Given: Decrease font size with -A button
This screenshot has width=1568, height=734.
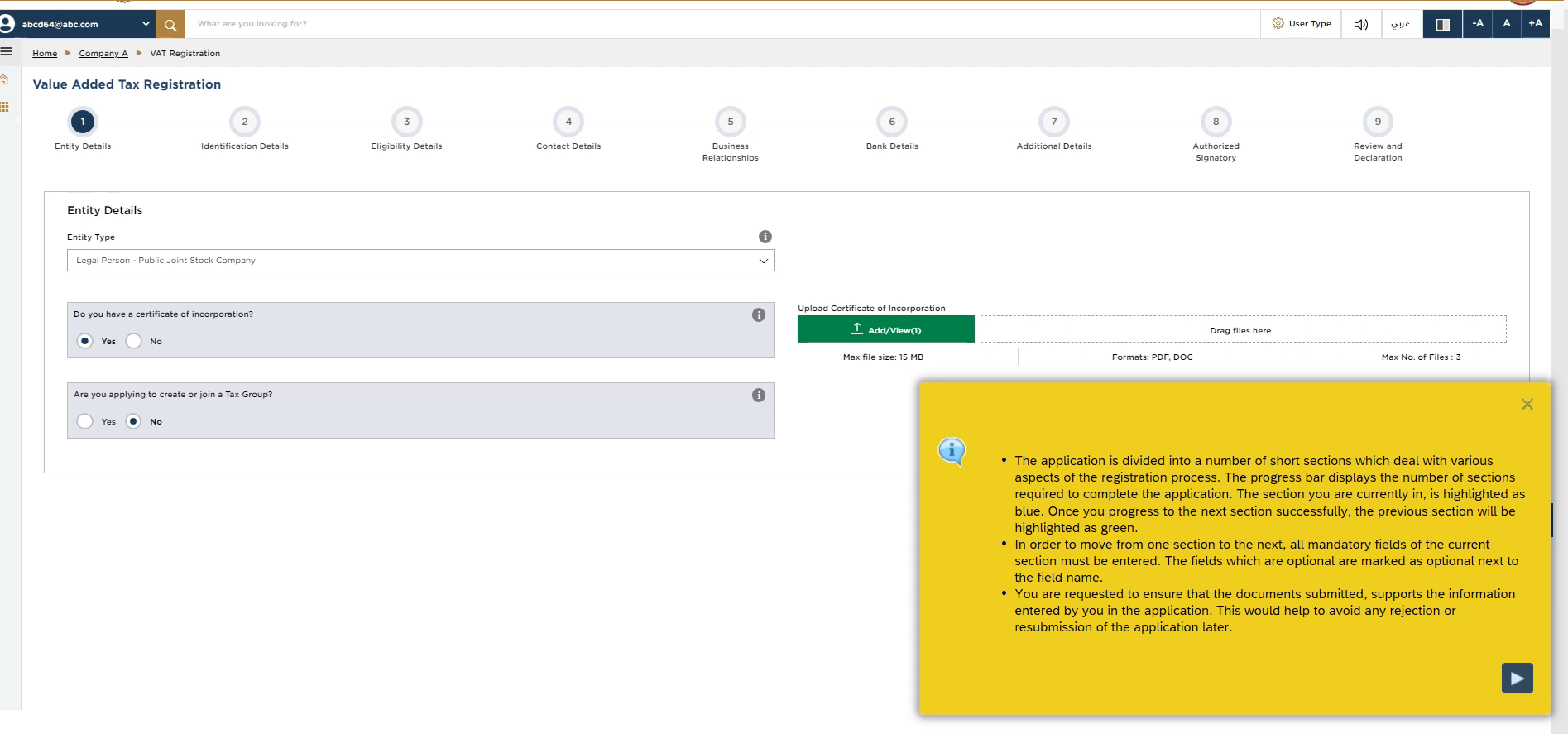Looking at the screenshot, I should [x=1478, y=24].
